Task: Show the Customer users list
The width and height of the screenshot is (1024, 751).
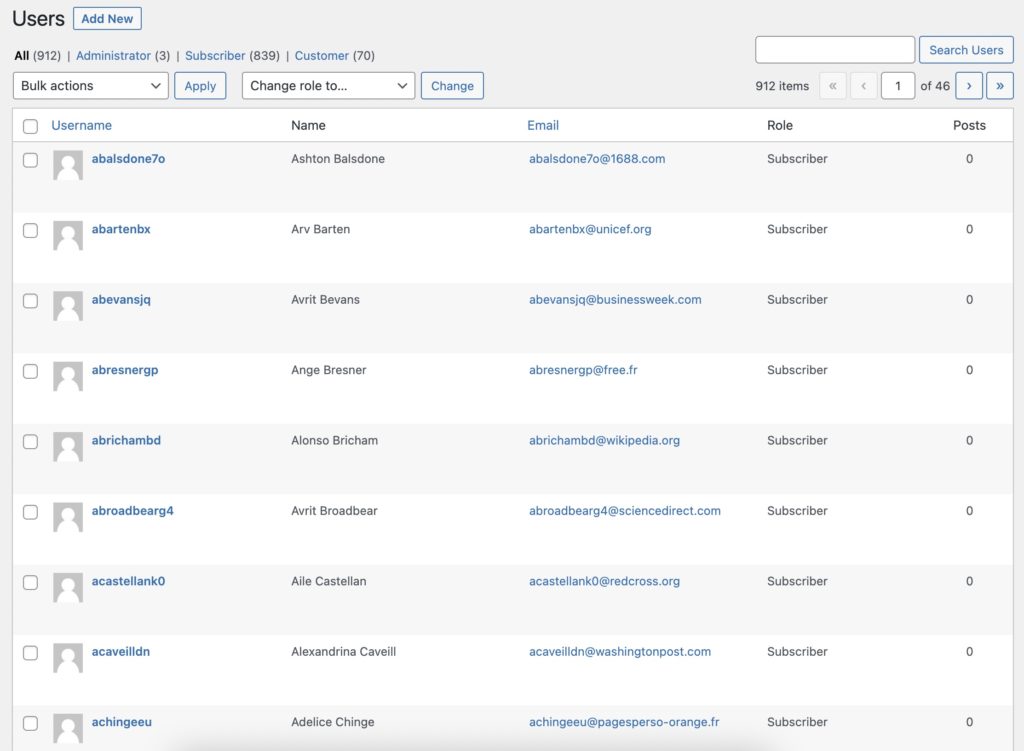Action: tap(320, 55)
